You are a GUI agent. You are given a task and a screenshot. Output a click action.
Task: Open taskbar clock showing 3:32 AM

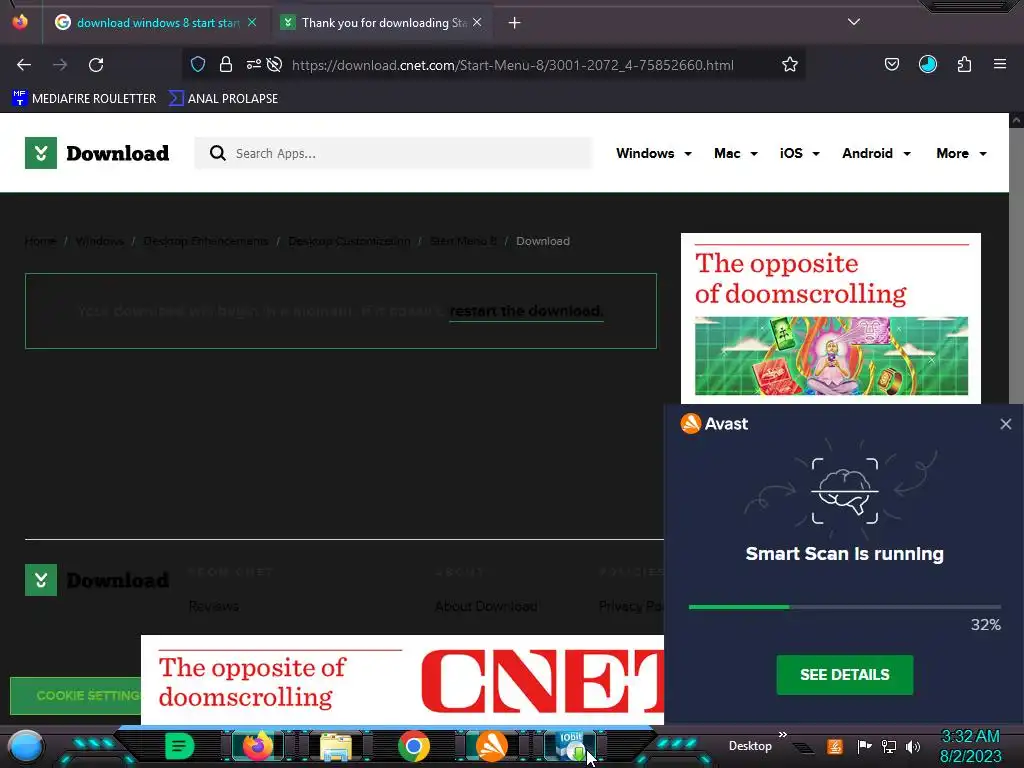coord(970,746)
